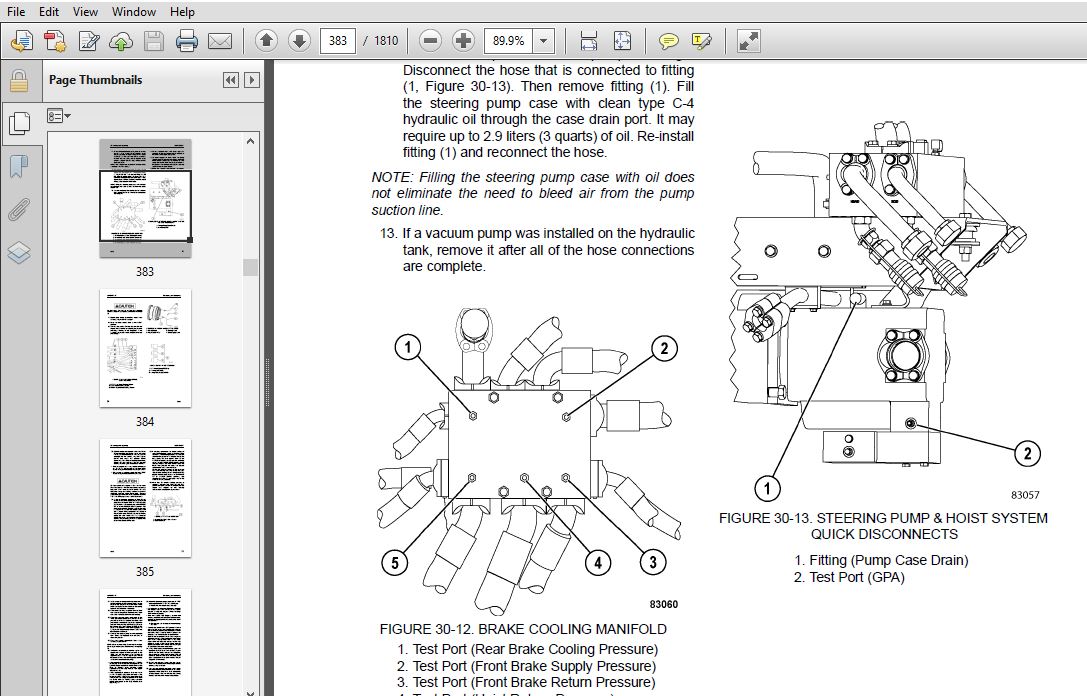This screenshot has width=1087, height=696.
Task: Click caption FIGURE 30-12. BRAKE COOLING MANIFOLD
Action: tap(523, 629)
